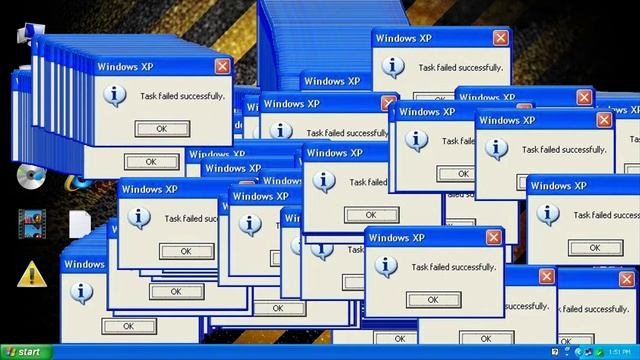Image resolution: width=640 pixels, height=360 pixels.
Task: Click info icon in the topmost dialog
Action: (x=393, y=67)
